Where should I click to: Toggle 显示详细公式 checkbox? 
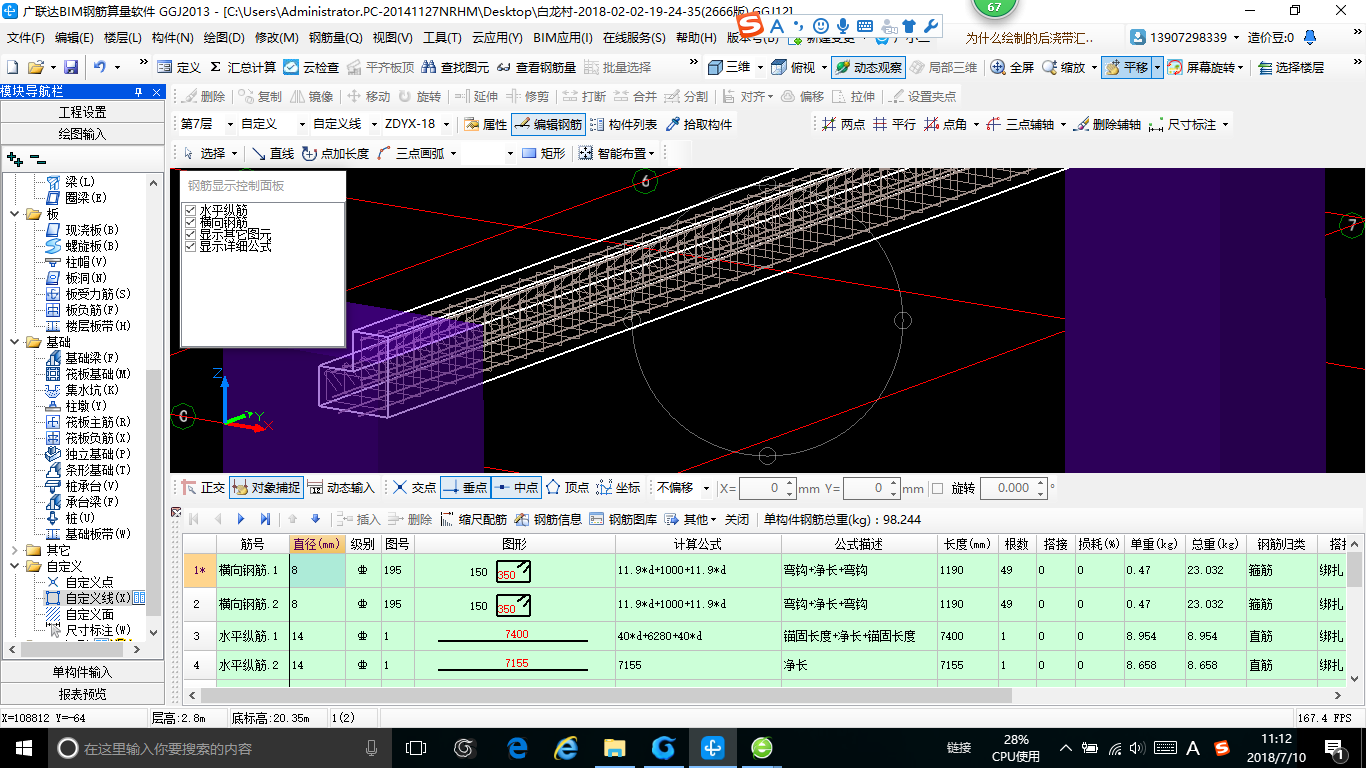pos(190,246)
